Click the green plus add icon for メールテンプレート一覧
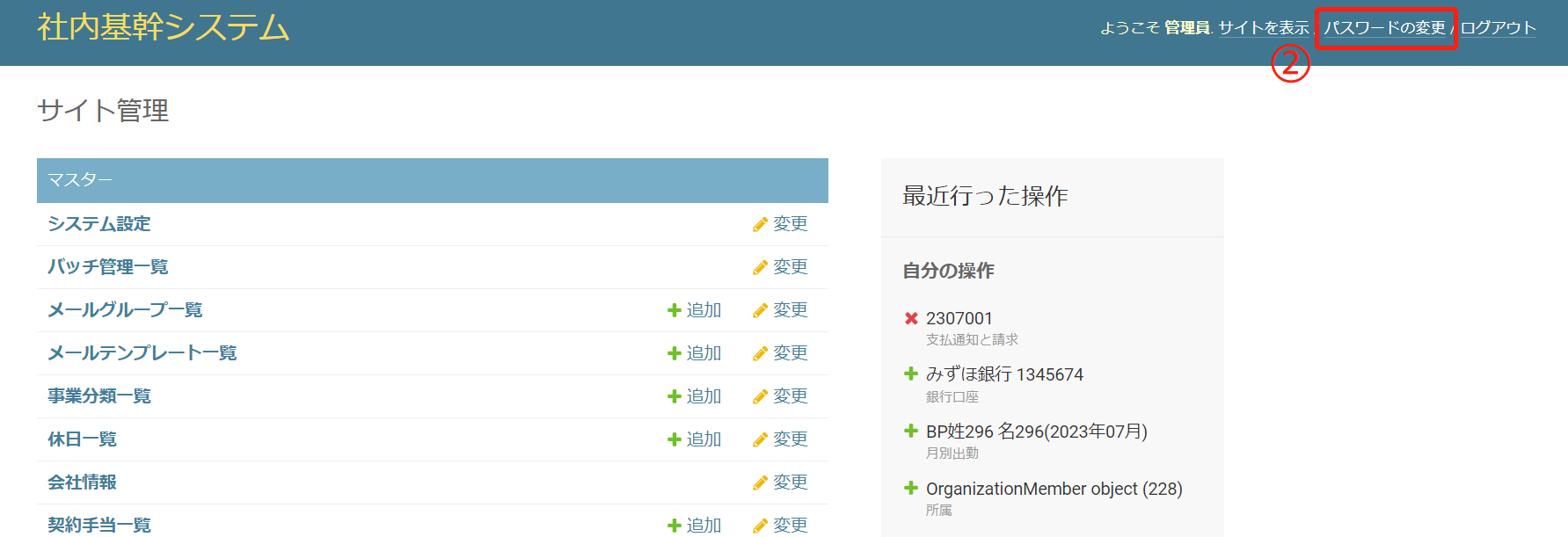The image size is (1568, 537). pos(675,353)
